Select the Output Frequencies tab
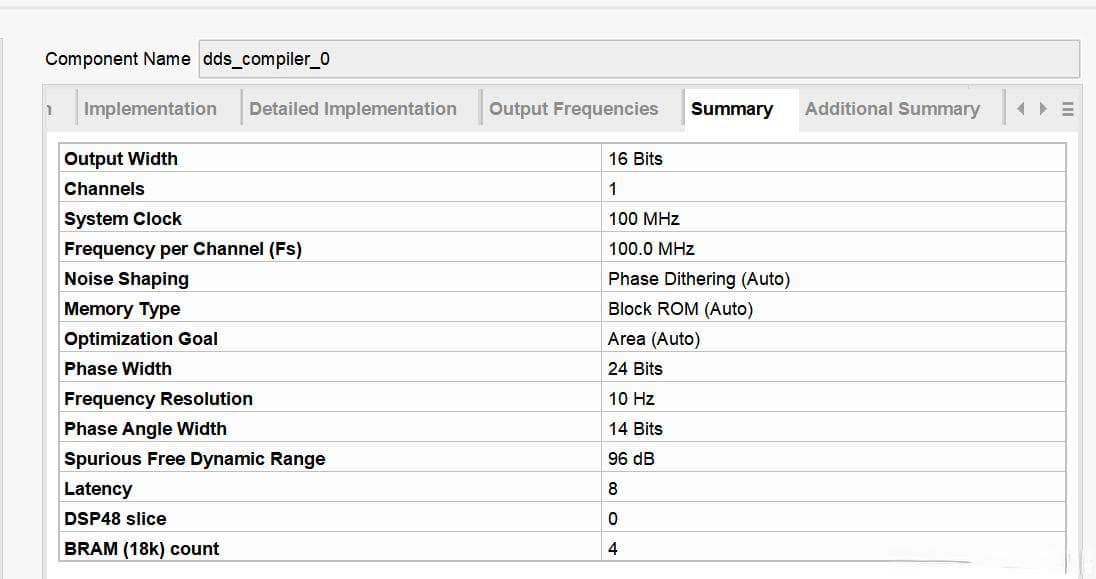The image size is (1096, 579). [574, 109]
